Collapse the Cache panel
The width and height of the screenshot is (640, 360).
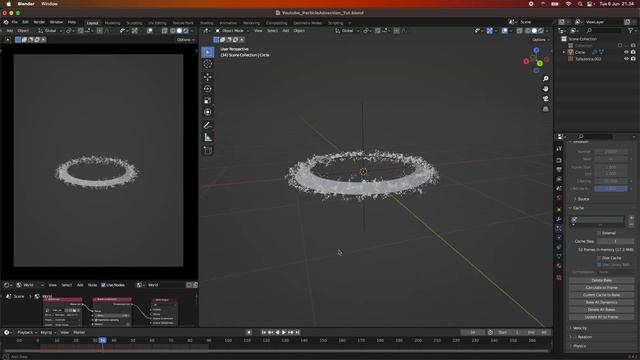click(578, 208)
